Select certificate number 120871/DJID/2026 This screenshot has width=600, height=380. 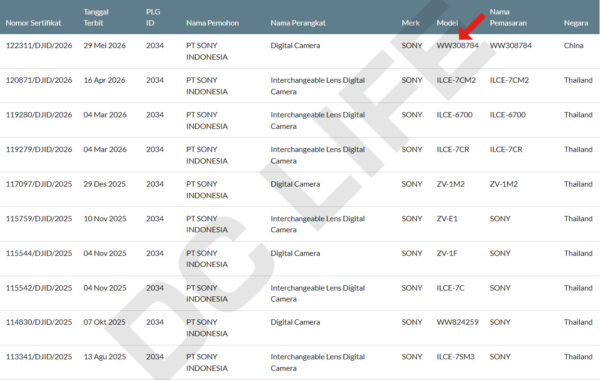(x=39, y=80)
